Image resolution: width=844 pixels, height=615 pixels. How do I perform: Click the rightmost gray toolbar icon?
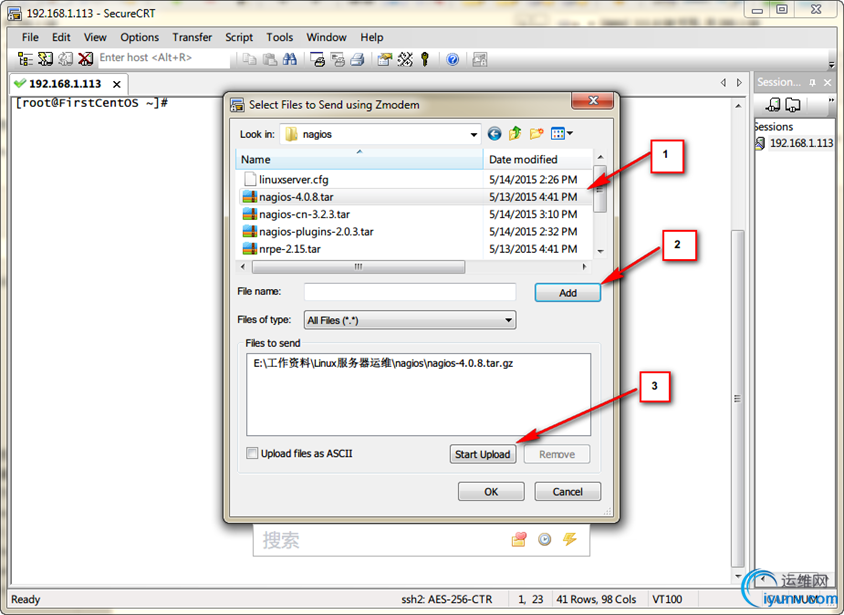pyautogui.click(x=479, y=59)
